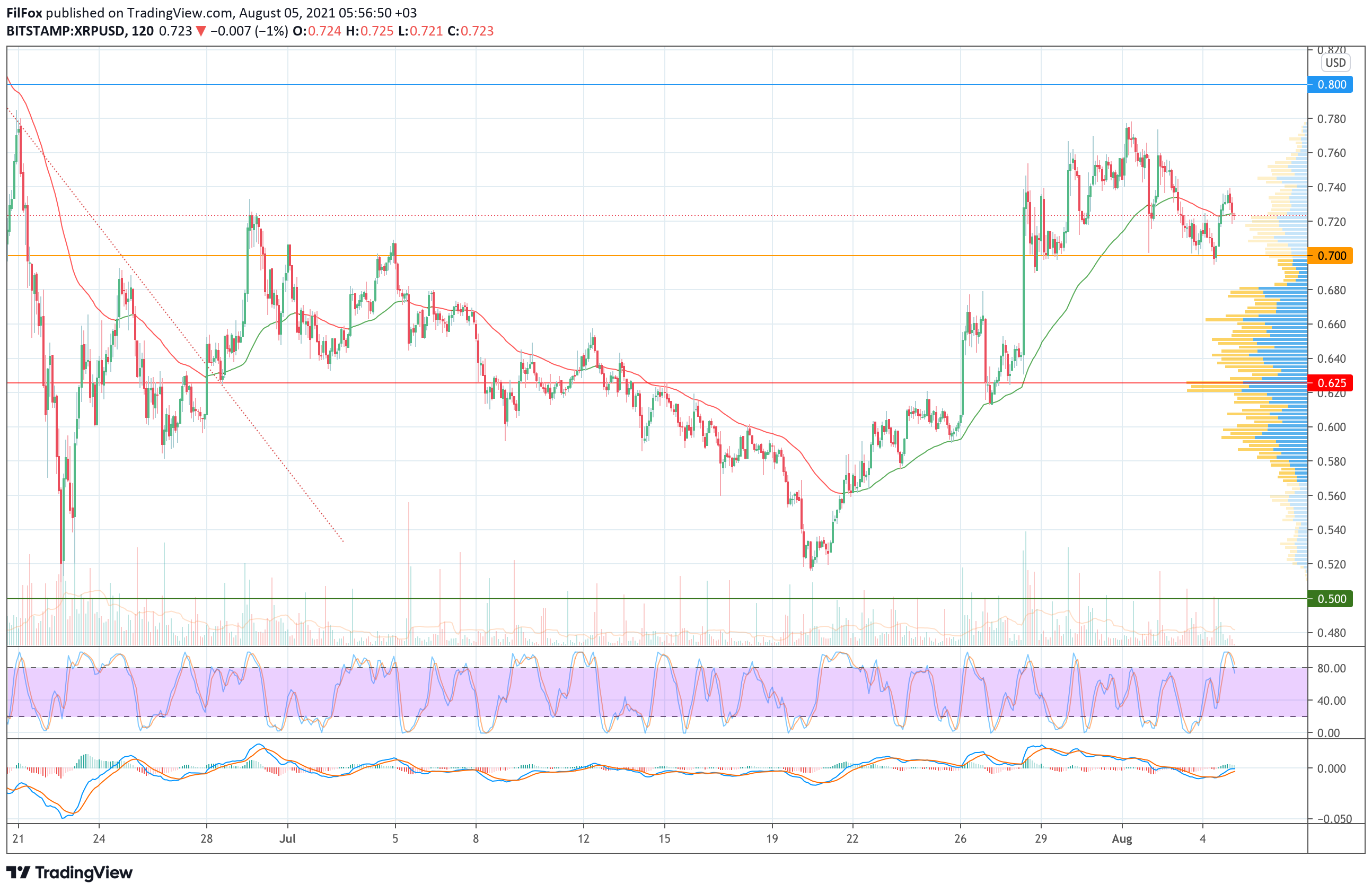Image resolution: width=1372 pixels, height=892 pixels.
Task: Click the blue 0.800 price level label
Action: click(1331, 84)
